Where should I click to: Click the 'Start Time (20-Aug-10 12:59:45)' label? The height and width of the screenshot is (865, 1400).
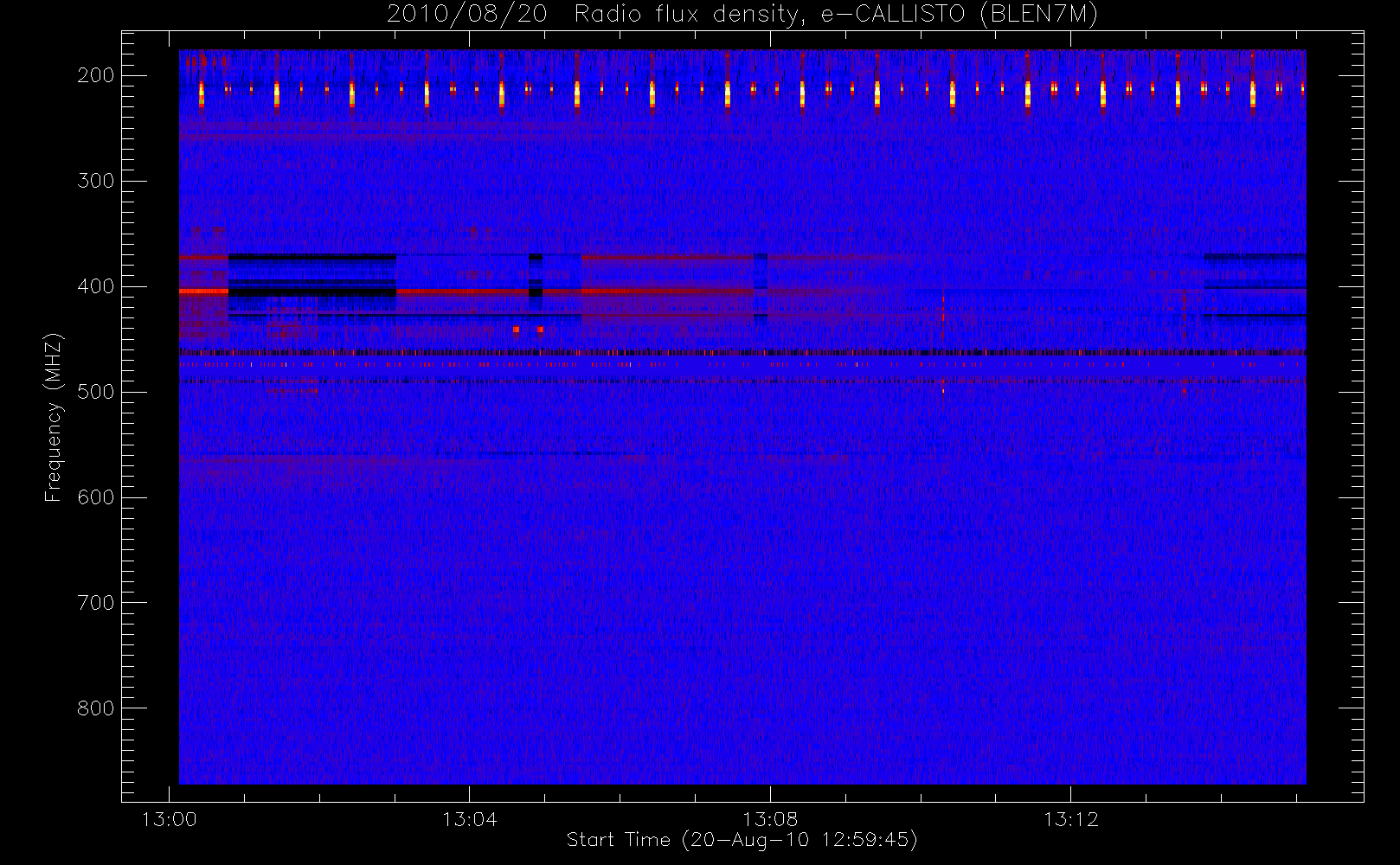pos(742,840)
